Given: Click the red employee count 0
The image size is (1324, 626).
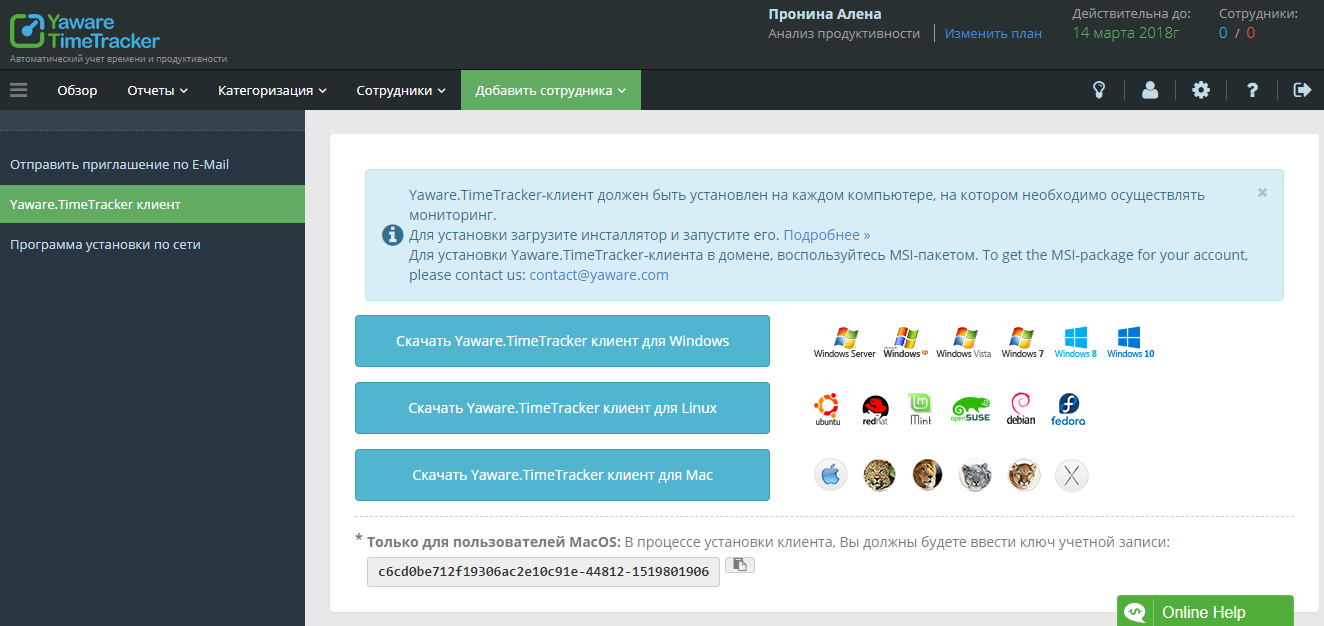Looking at the screenshot, I should (1250, 33).
